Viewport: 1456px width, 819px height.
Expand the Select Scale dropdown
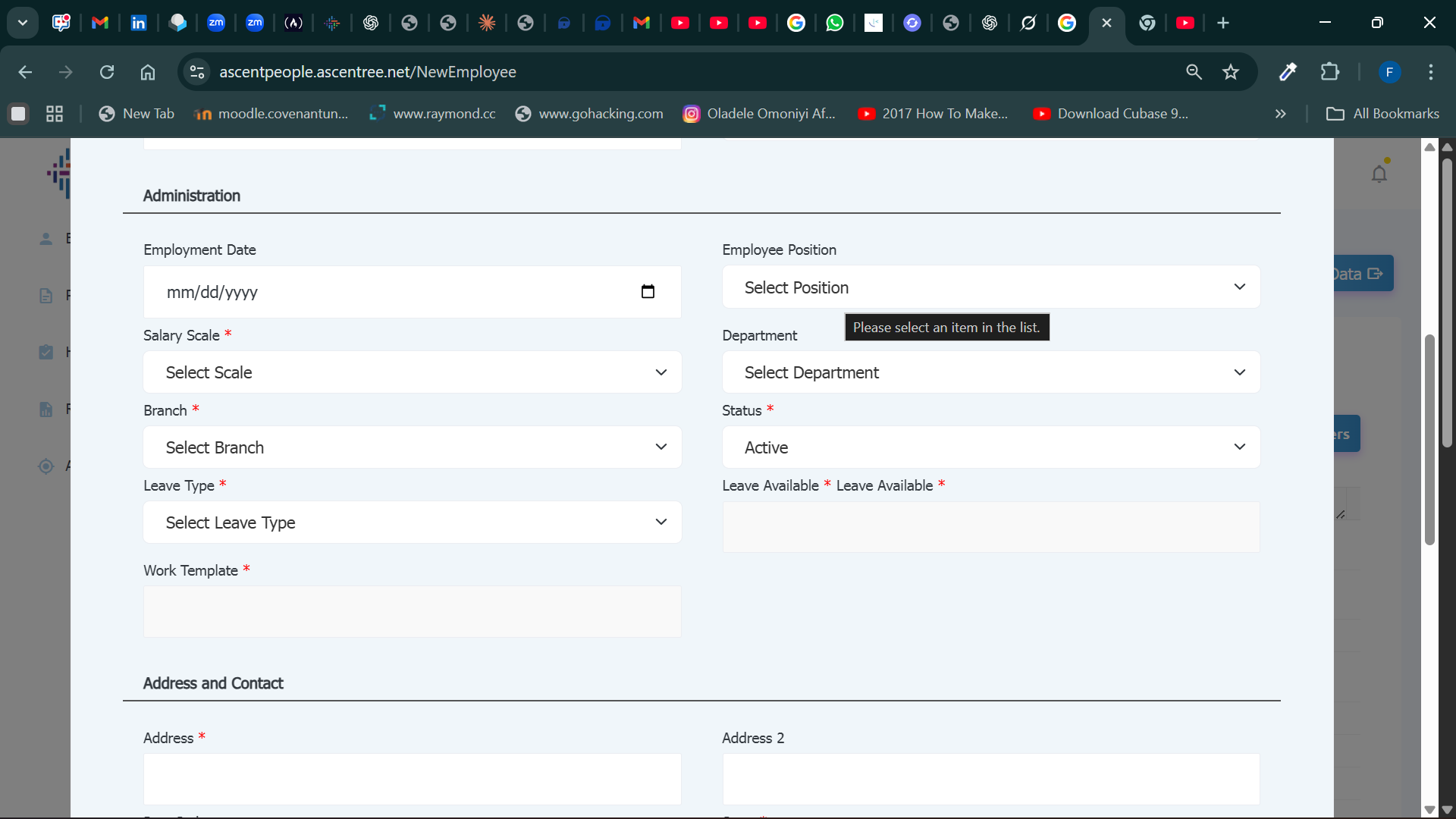(412, 372)
